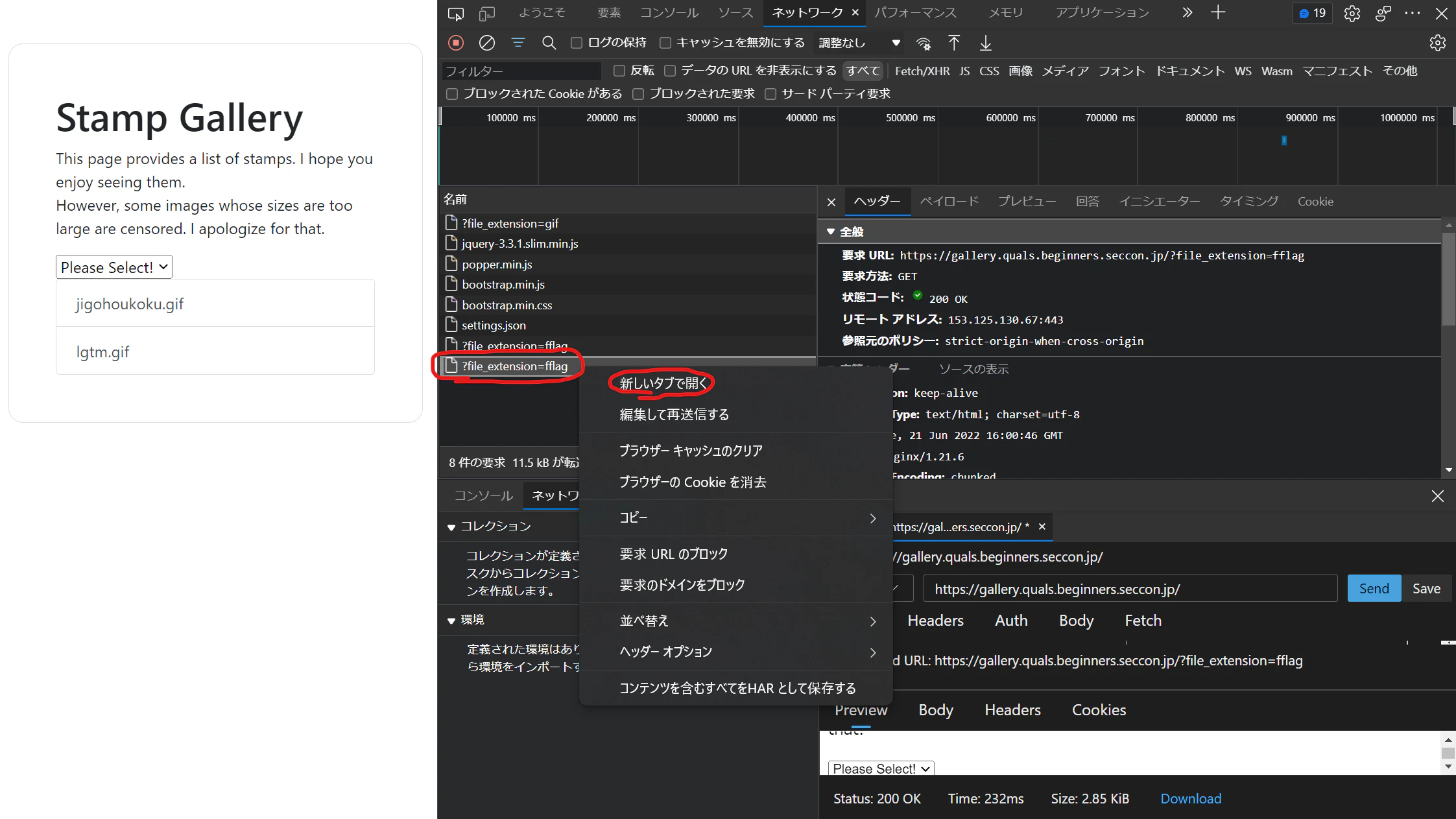Close the drawer panel with X

point(1438,496)
